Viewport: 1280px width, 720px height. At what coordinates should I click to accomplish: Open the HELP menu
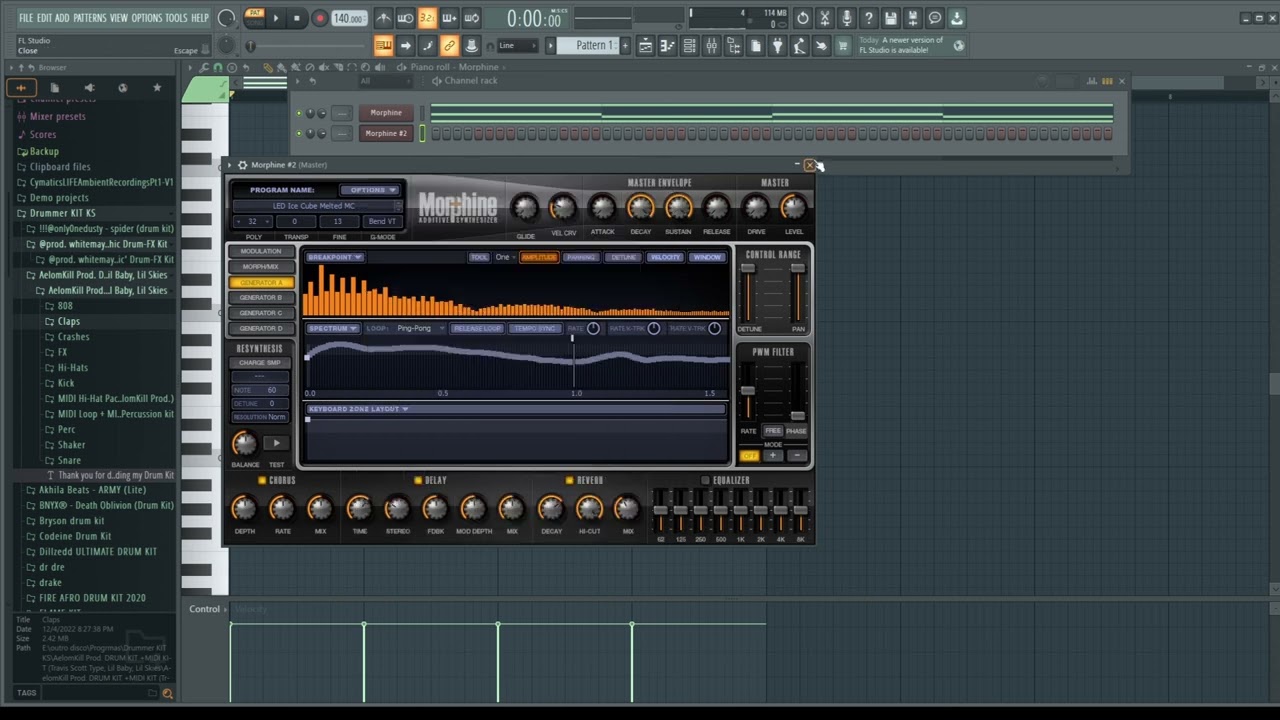click(200, 18)
